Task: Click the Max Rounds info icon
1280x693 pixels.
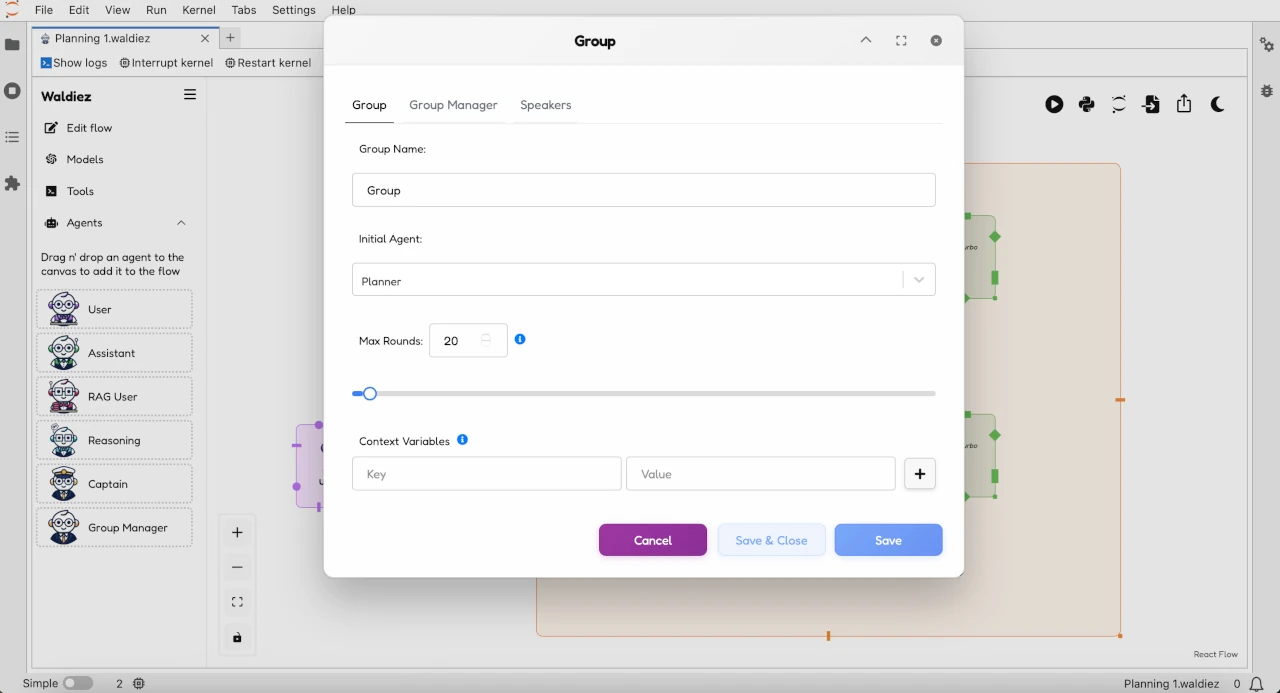Action: coord(520,340)
